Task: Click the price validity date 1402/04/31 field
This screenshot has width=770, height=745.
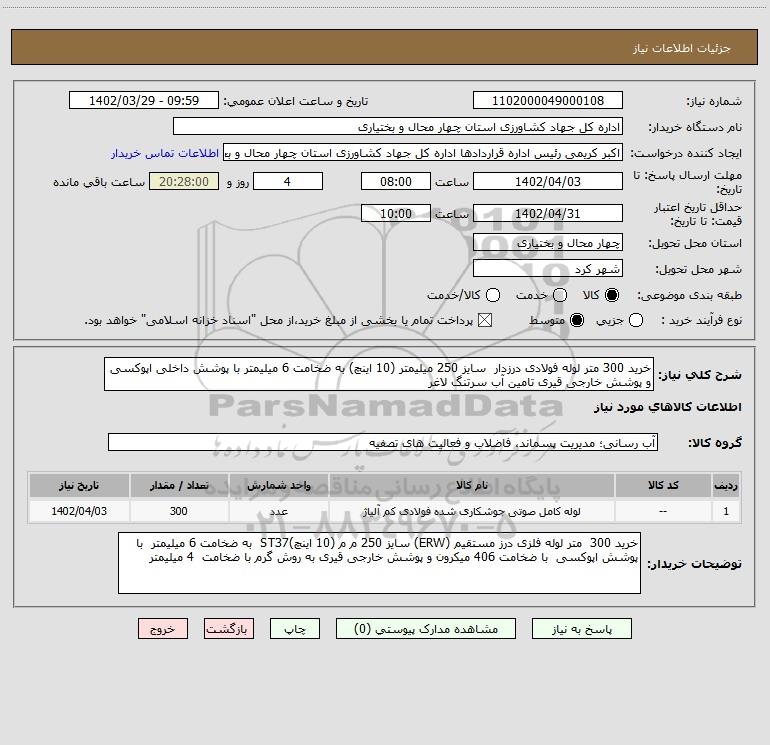Action: [x=548, y=213]
